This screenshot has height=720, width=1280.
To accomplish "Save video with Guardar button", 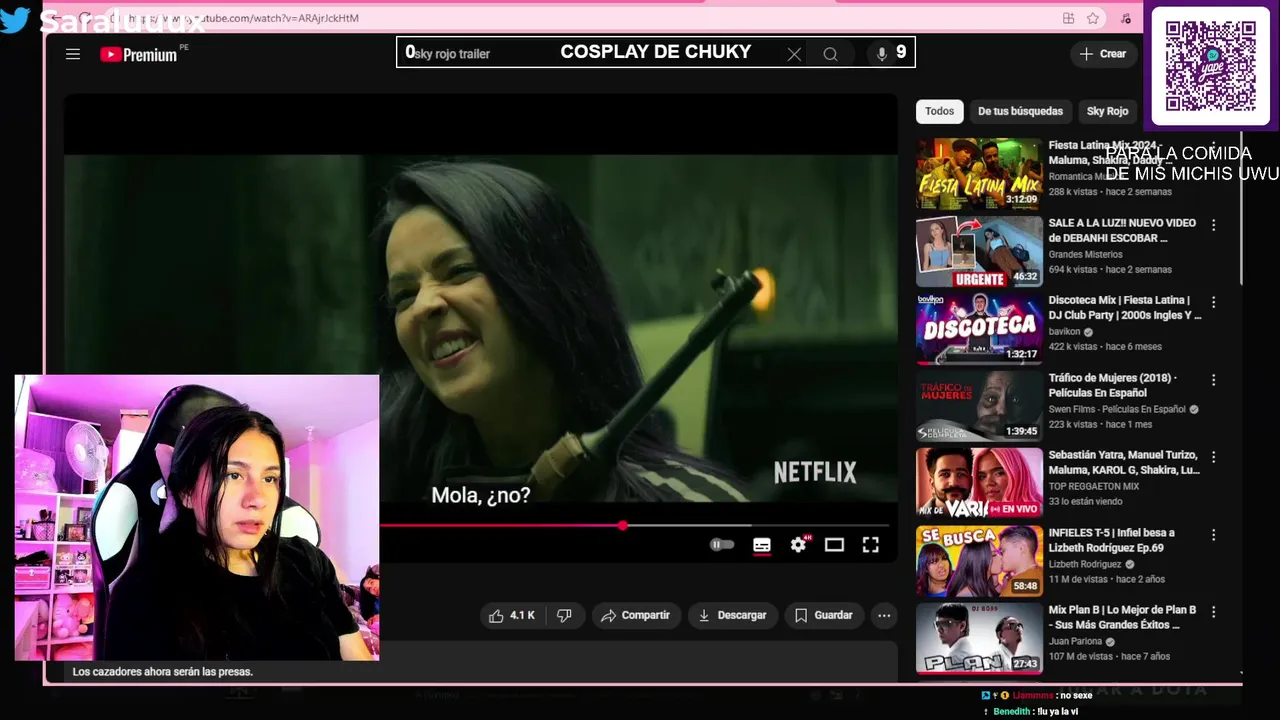I will click(x=823, y=615).
